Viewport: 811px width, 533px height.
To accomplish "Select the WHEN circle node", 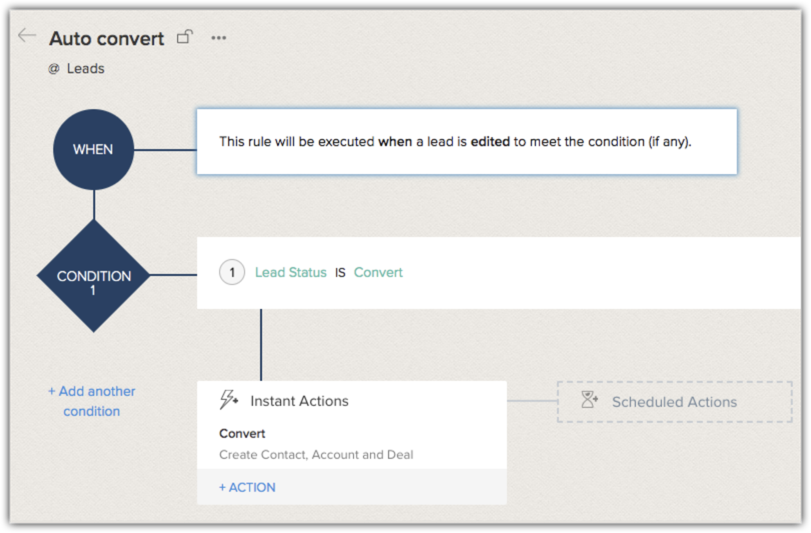I will tap(93, 150).
